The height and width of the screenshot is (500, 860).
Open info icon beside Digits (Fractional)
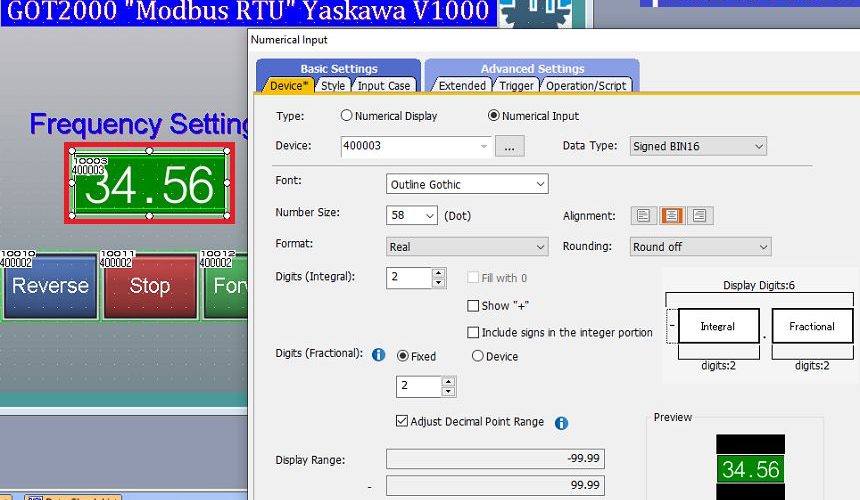click(378, 355)
